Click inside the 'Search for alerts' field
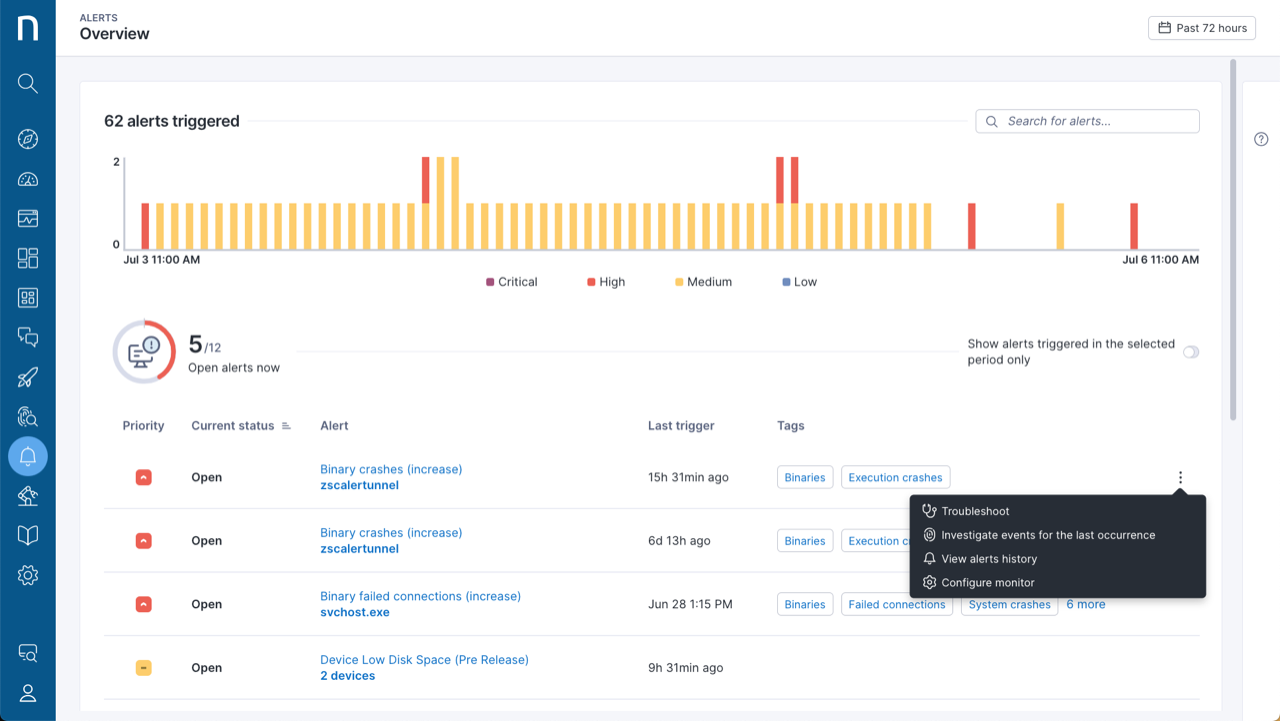 coord(1087,120)
